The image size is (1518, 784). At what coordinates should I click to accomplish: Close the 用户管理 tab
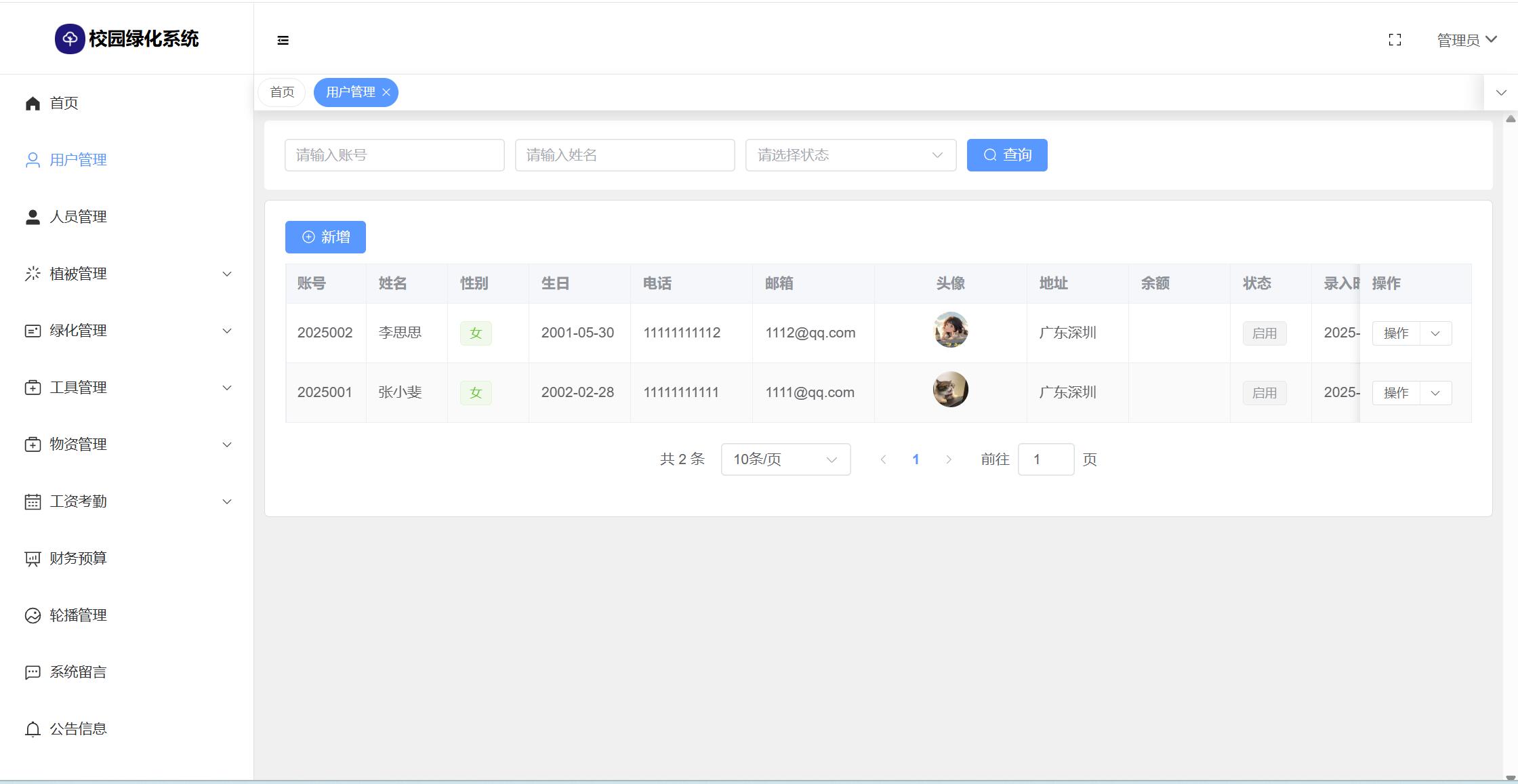[386, 92]
